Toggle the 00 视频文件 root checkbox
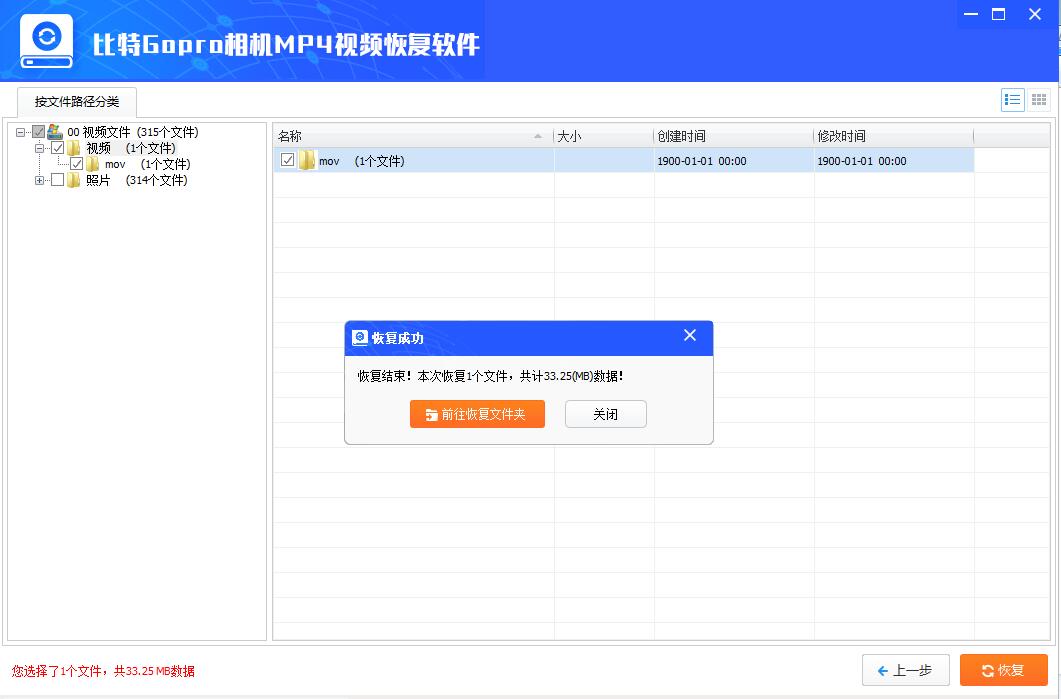Screen dimensions: 1061x699 tap(39, 132)
